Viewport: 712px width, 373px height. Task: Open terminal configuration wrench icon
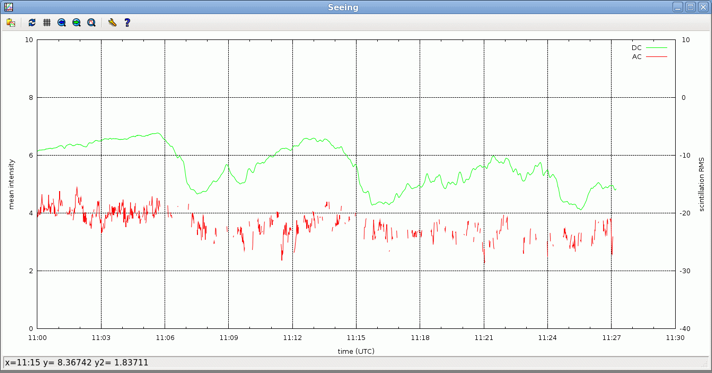(x=112, y=22)
